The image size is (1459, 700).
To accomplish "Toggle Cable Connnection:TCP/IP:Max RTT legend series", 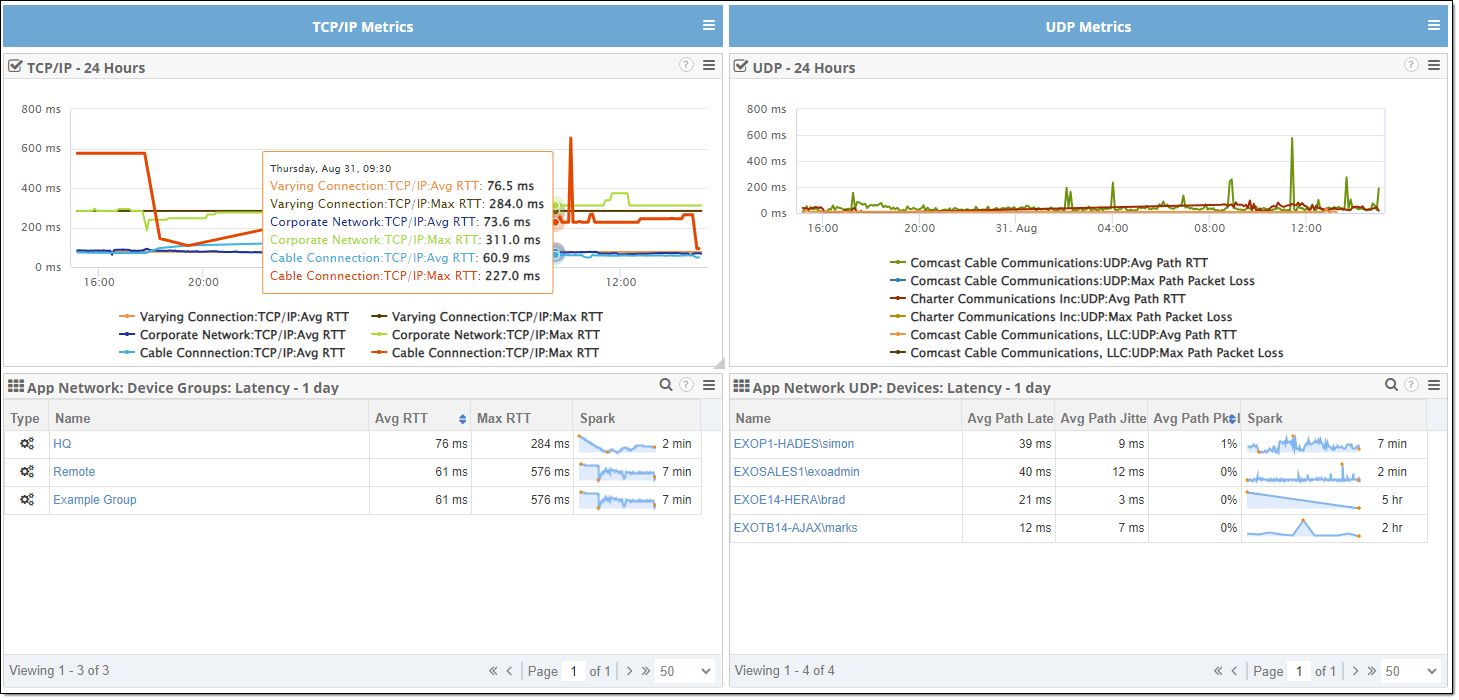I will (485, 353).
